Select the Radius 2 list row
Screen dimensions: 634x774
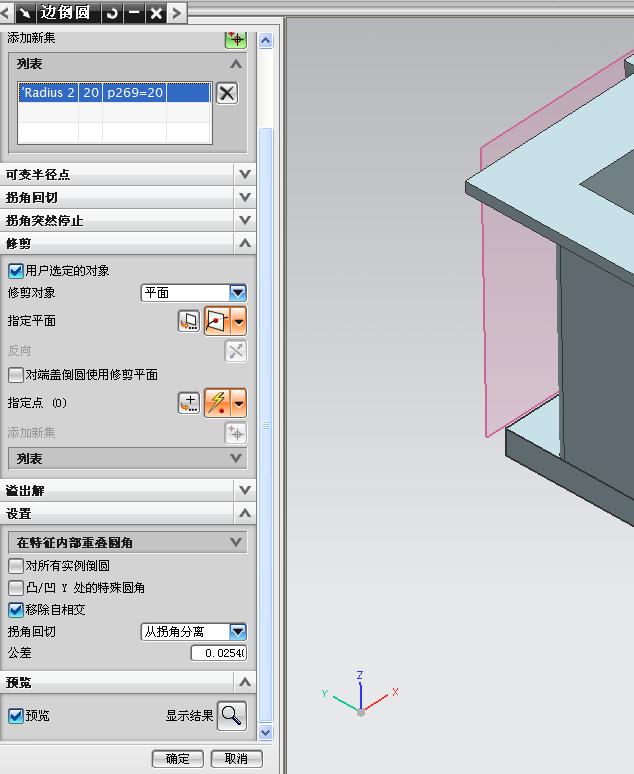[115, 92]
